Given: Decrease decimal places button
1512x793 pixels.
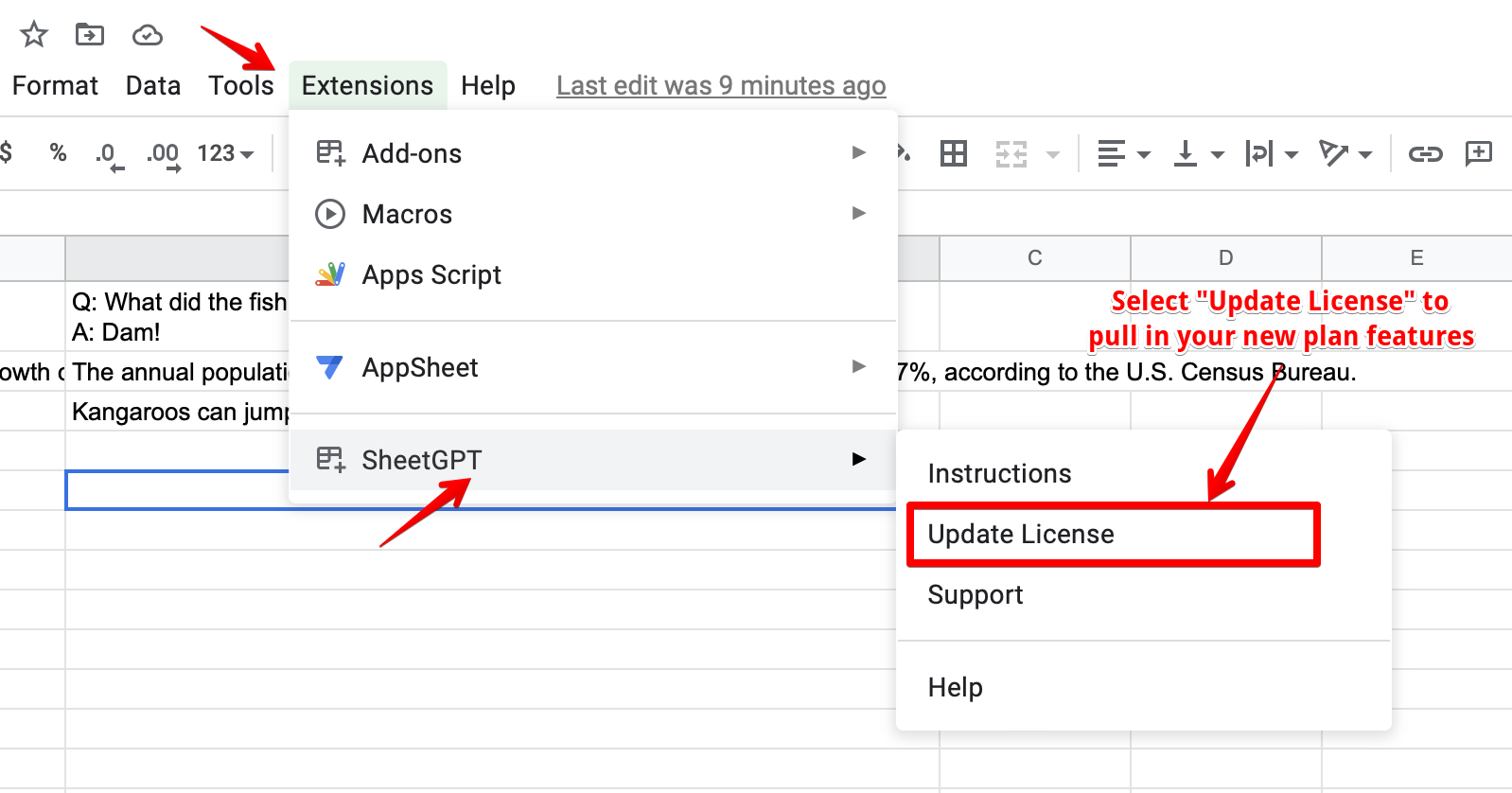Looking at the screenshot, I should tap(109, 154).
